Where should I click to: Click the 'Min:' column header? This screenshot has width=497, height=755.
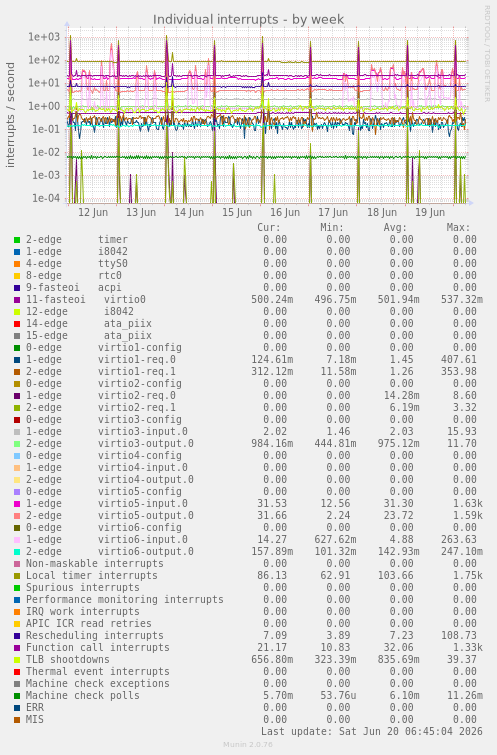(332, 227)
